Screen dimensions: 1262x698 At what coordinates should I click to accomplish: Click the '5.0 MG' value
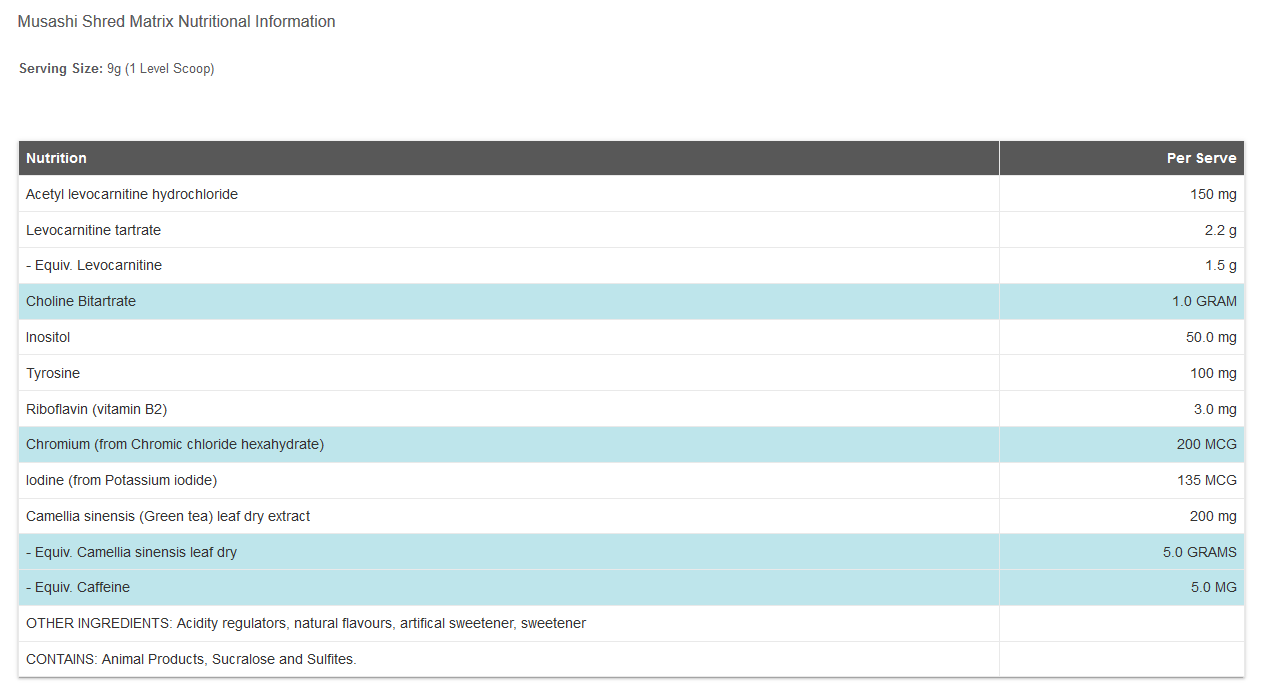[x=1214, y=587]
